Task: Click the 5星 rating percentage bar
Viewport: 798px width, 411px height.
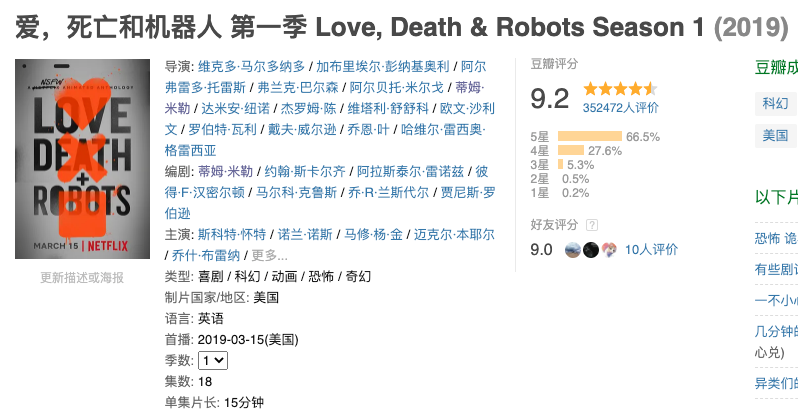Action: click(590, 137)
